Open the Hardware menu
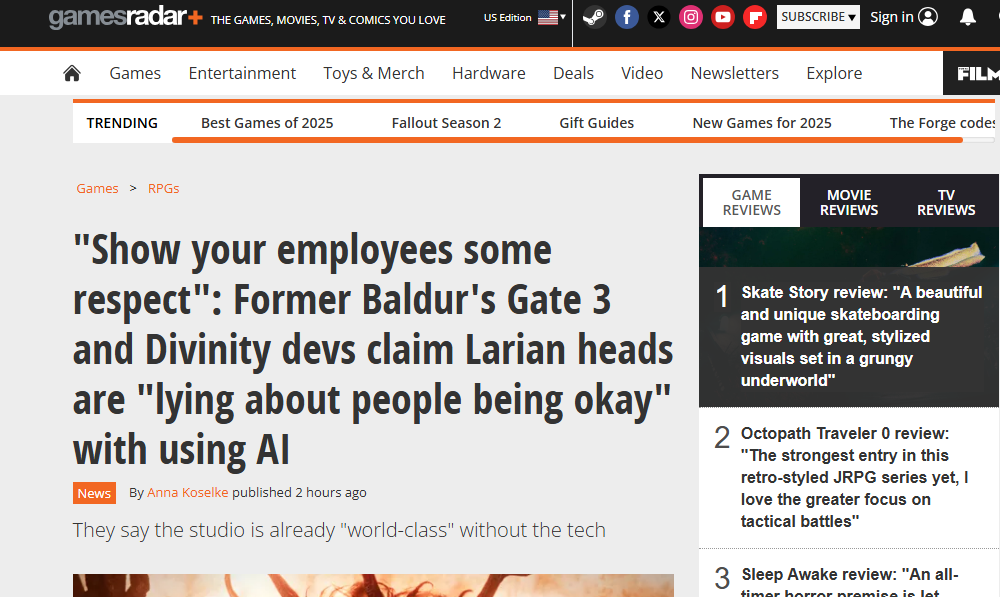The image size is (1000, 597). tap(489, 73)
